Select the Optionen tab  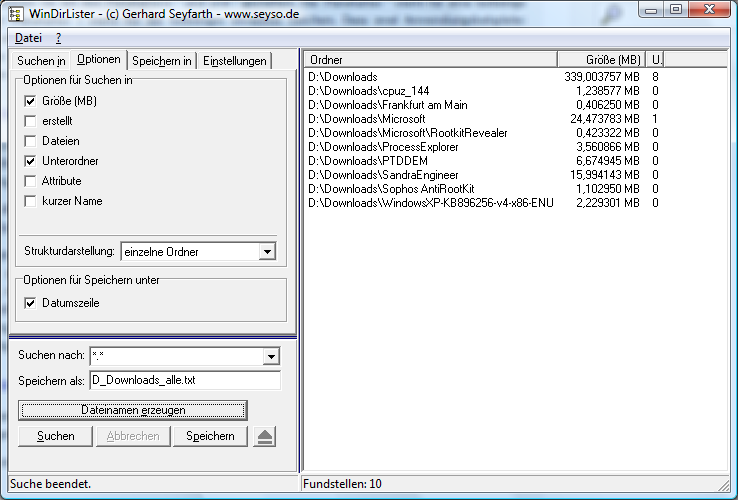(99, 59)
